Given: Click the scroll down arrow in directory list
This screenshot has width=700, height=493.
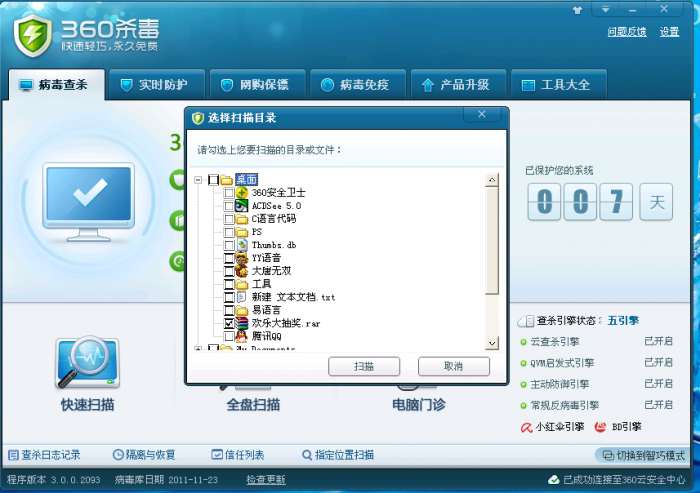Looking at the screenshot, I should [492, 343].
